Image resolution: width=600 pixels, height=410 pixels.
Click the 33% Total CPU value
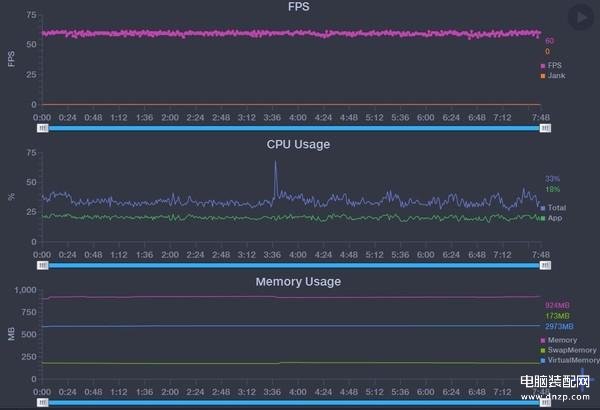[553, 179]
